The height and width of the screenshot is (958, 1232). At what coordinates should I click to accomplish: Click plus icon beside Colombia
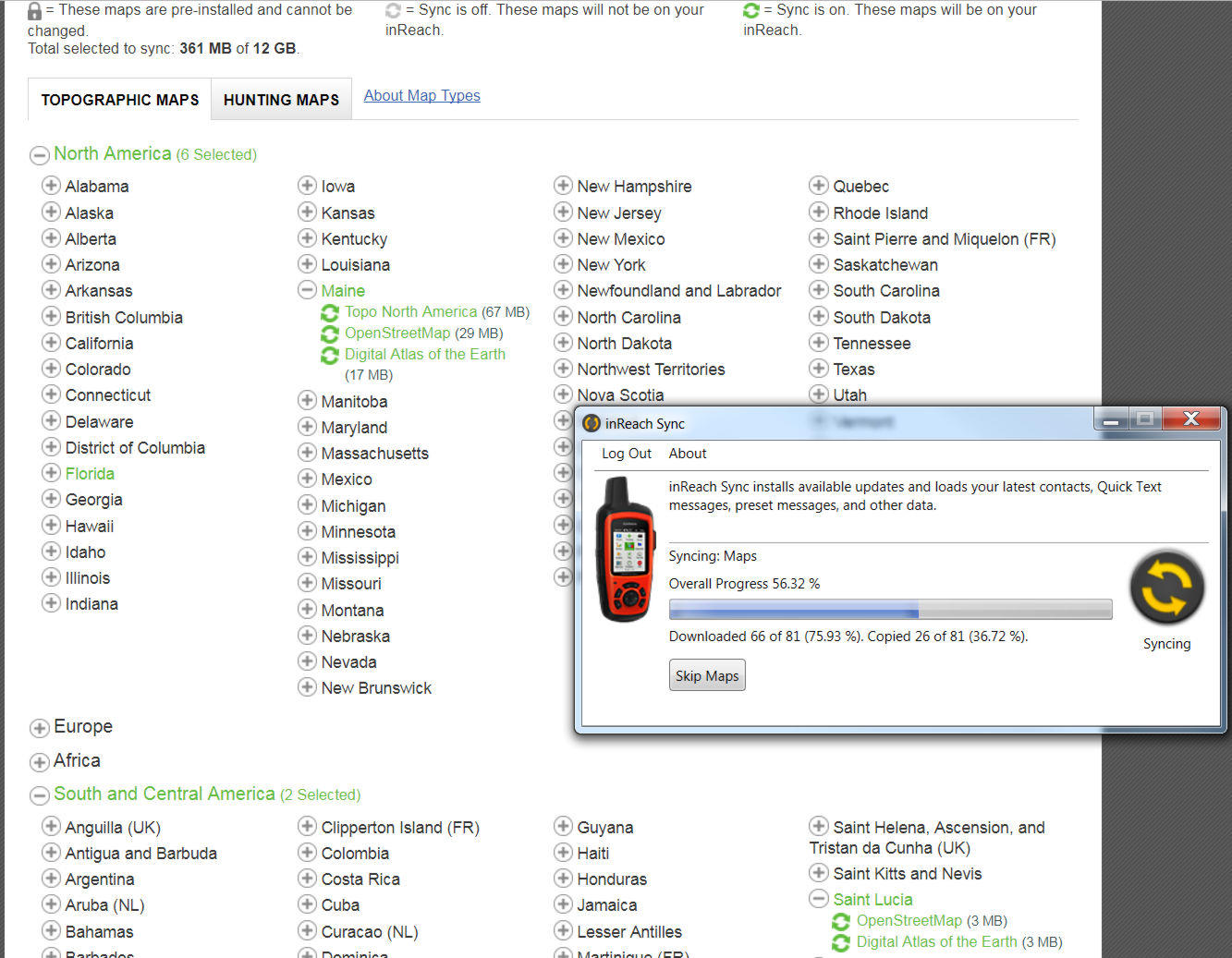pos(307,852)
